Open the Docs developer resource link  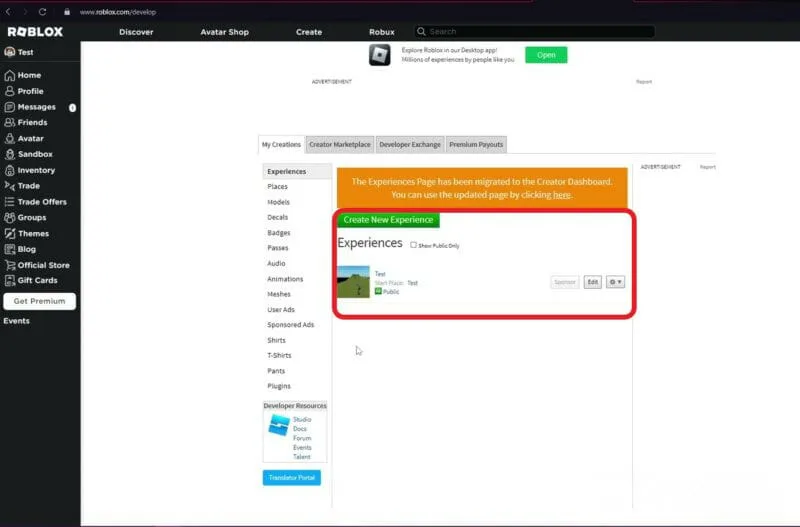[x=300, y=429]
